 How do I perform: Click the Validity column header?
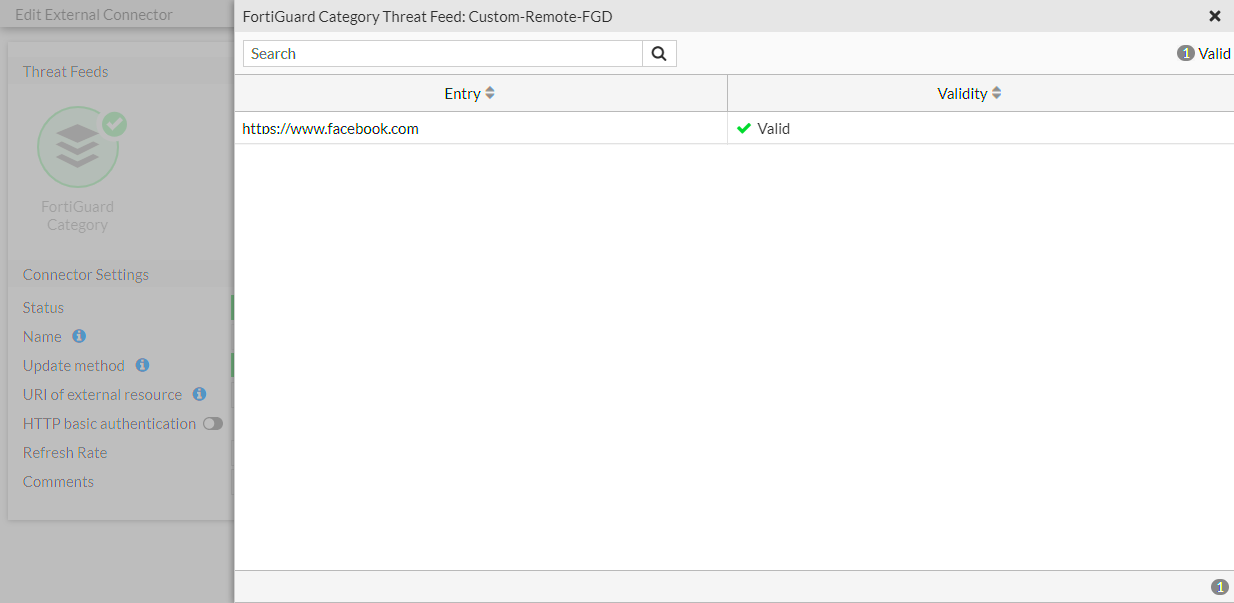pyautogui.click(x=963, y=93)
